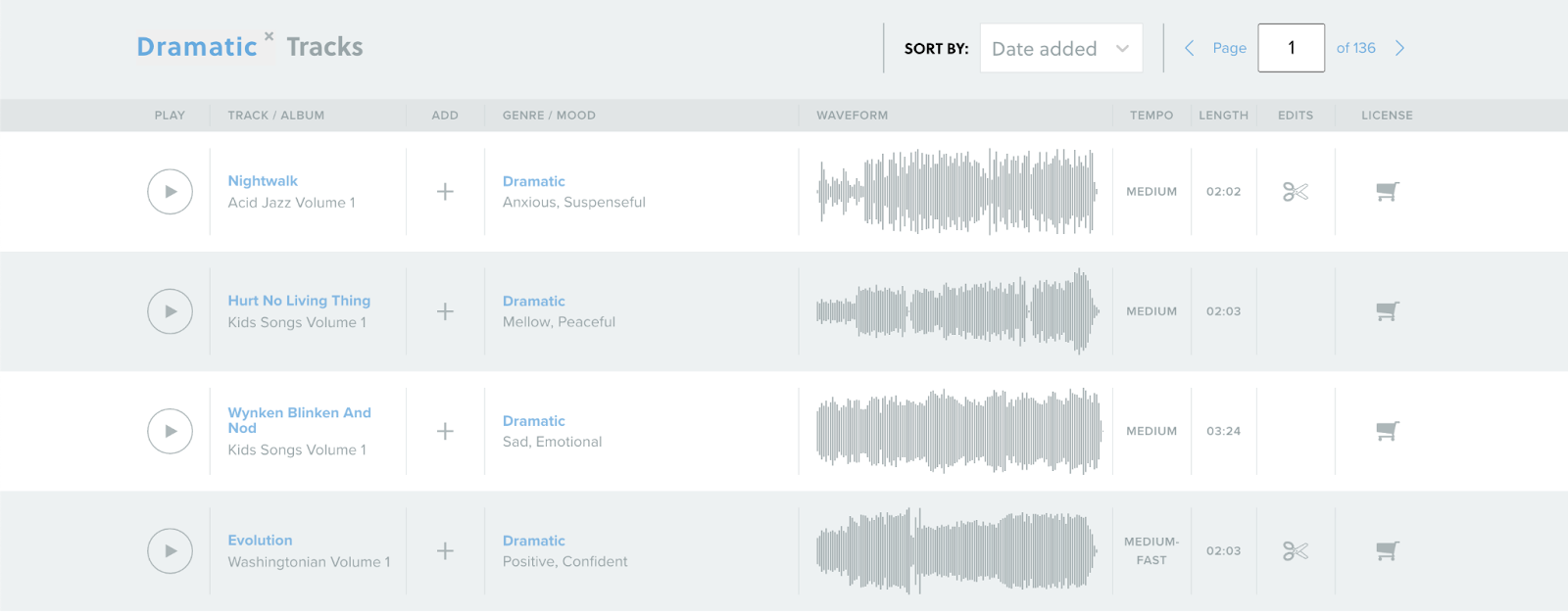Image resolution: width=1568 pixels, height=614 pixels.
Task: Add Nightwalk using the plus icon
Action: tap(445, 192)
